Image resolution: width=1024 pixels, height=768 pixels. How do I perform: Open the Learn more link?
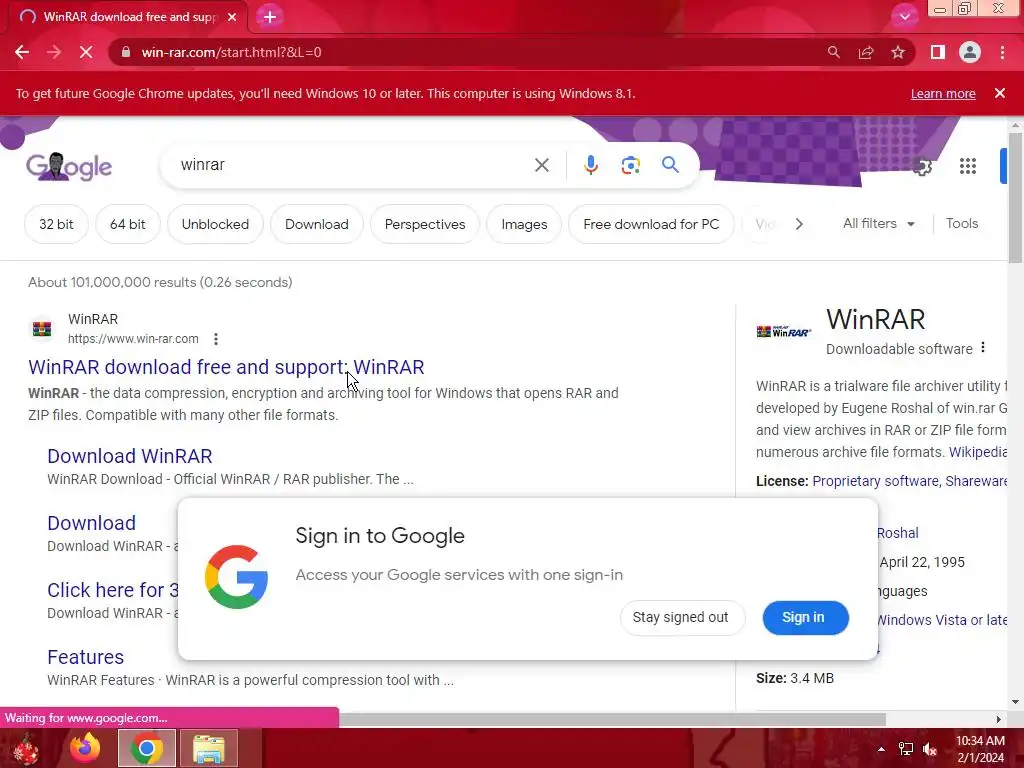[943, 93]
